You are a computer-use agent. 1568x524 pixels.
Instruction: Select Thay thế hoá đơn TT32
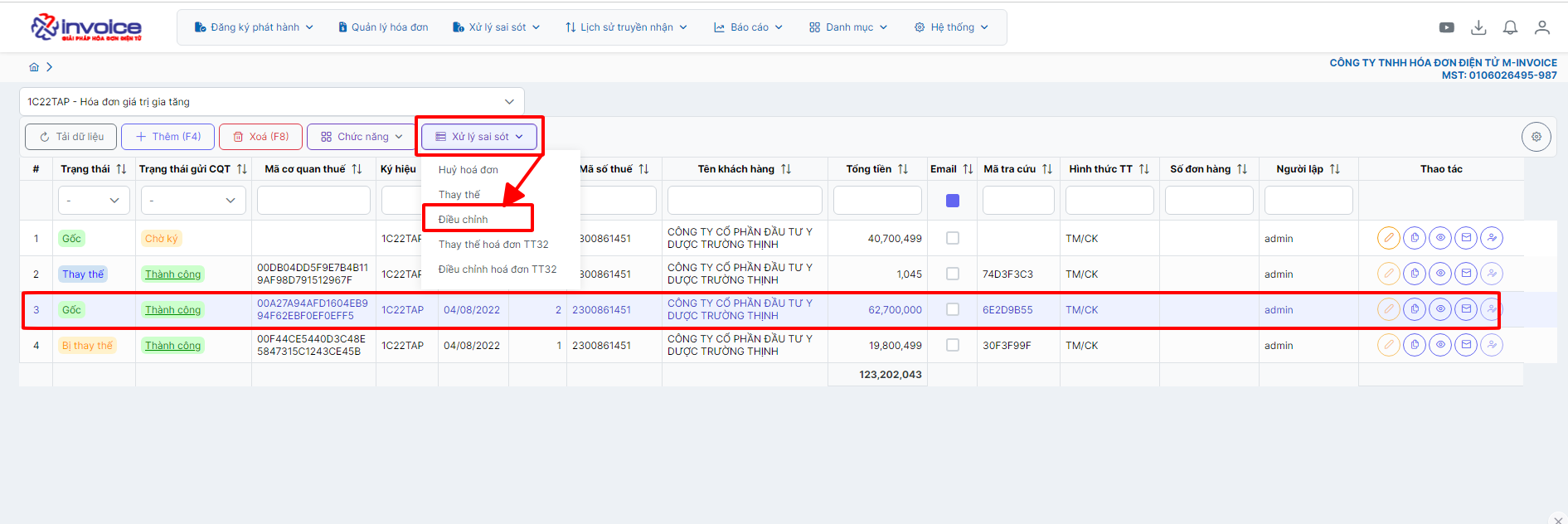click(x=493, y=245)
